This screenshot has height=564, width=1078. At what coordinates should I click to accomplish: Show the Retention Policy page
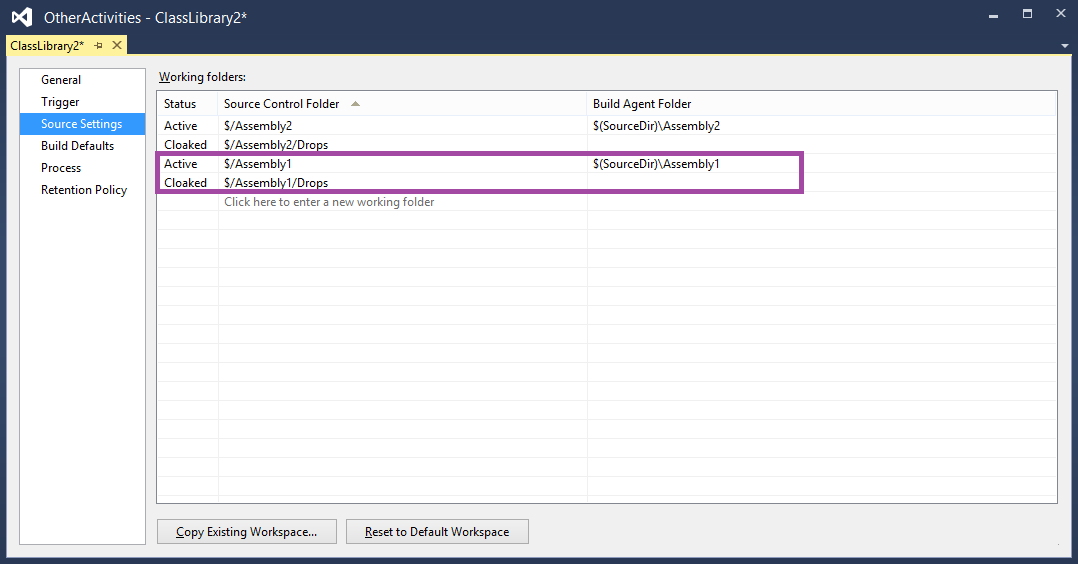pos(84,190)
